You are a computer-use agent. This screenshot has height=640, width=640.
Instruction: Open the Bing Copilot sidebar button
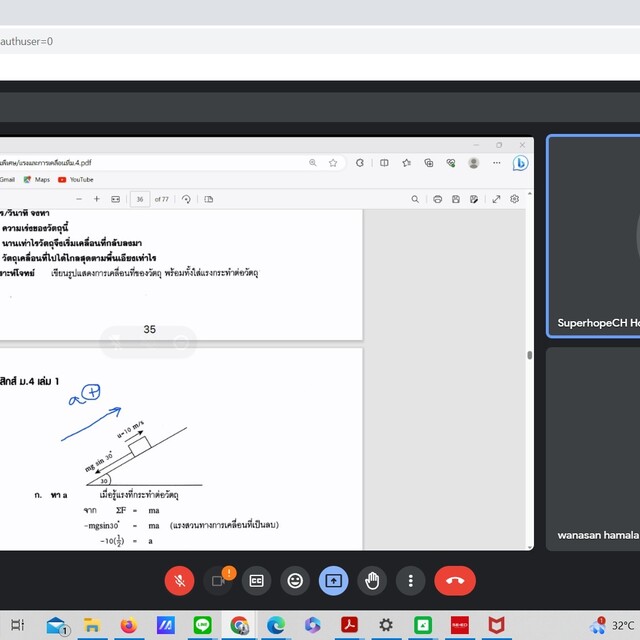click(x=520, y=163)
